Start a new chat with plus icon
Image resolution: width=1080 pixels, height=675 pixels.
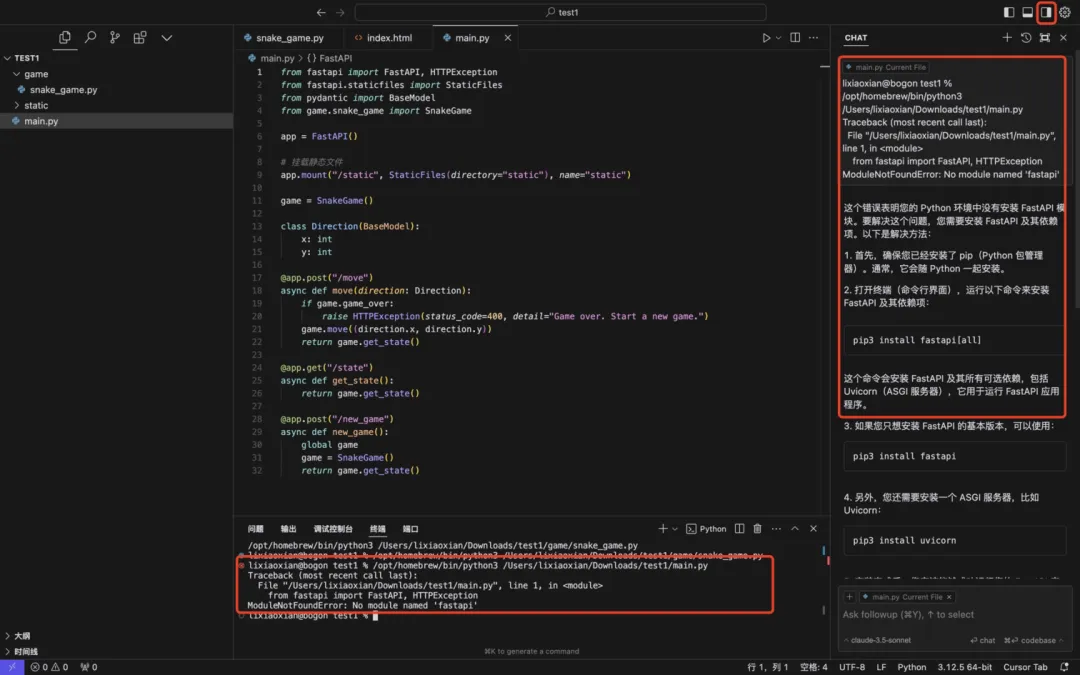(x=1007, y=38)
